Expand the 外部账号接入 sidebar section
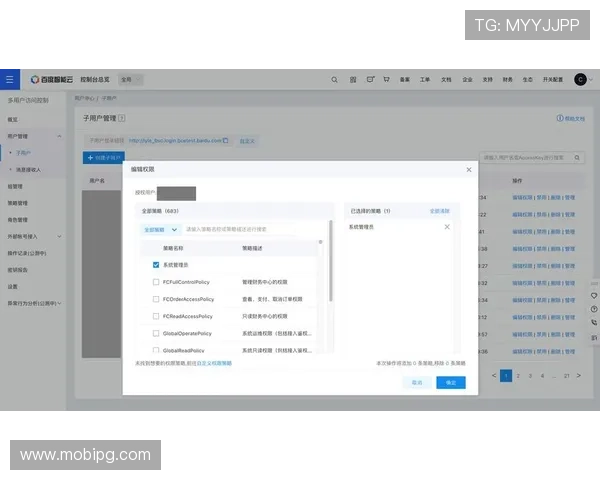Image resolution: width=600 pixels, height=480 pixels. coord(59,236)
